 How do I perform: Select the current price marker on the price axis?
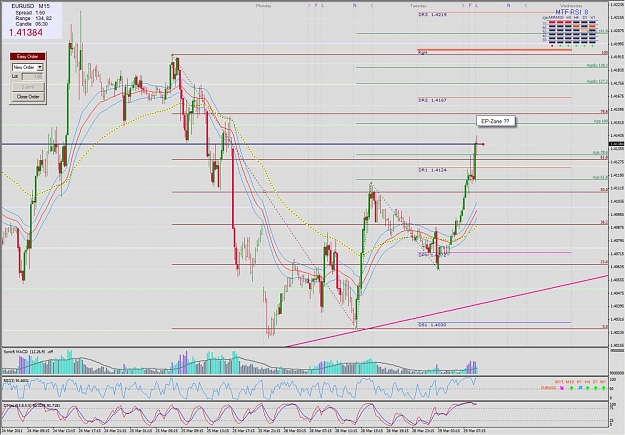pyautogui.click(x=617, y=144)
